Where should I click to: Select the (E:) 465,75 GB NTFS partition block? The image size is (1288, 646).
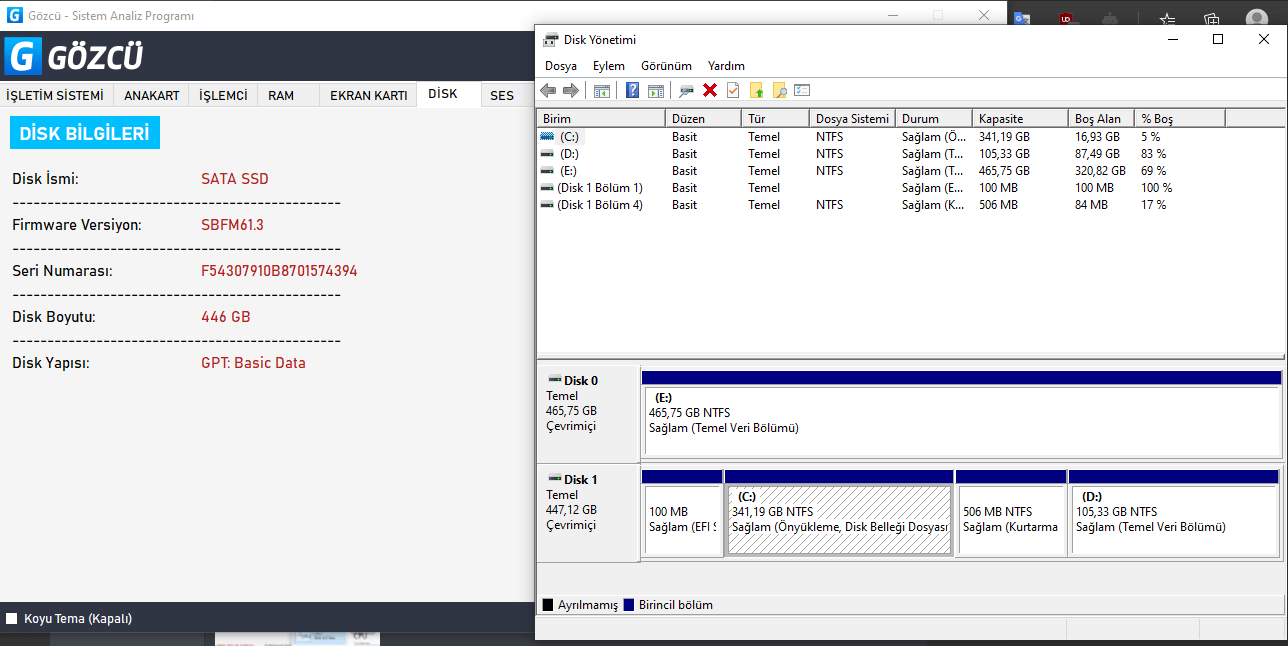pyautogui.click(x=961, y=421)
